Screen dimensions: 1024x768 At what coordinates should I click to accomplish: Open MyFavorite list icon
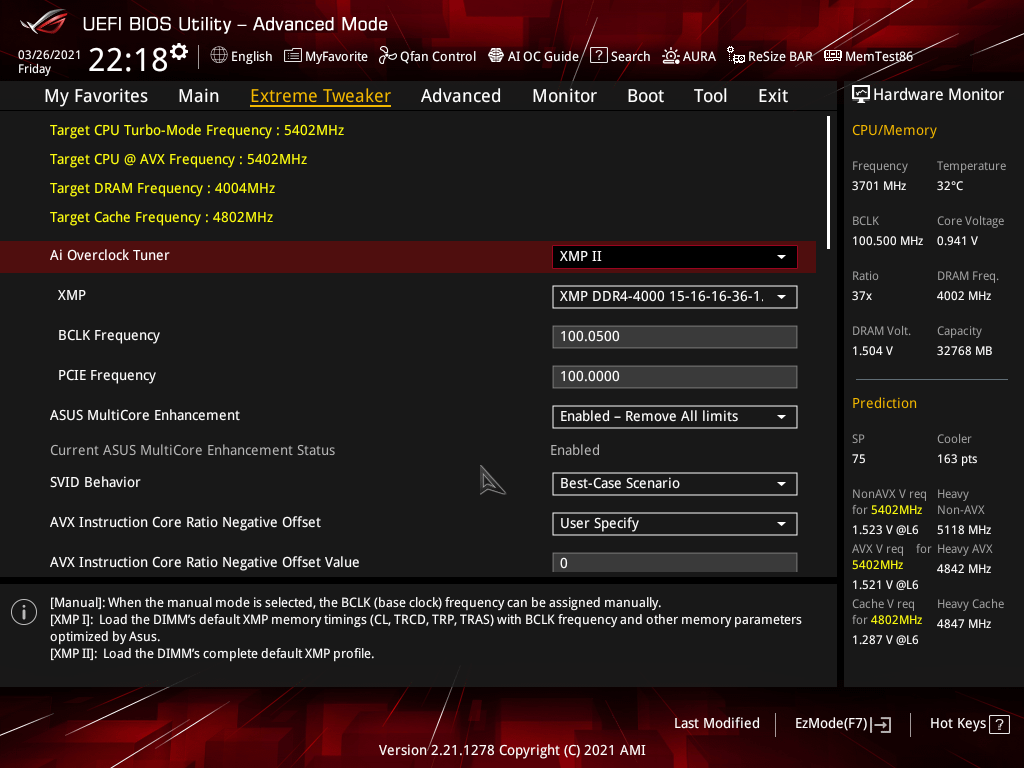tap(293, 56)
